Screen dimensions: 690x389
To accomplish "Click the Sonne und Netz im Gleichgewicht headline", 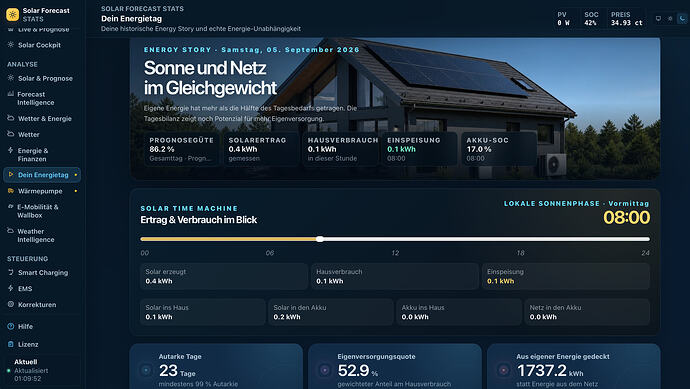I will click(x=210, y=78).
